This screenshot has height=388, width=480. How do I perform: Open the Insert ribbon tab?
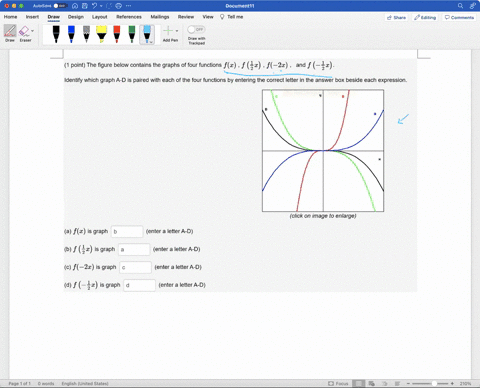32,17
